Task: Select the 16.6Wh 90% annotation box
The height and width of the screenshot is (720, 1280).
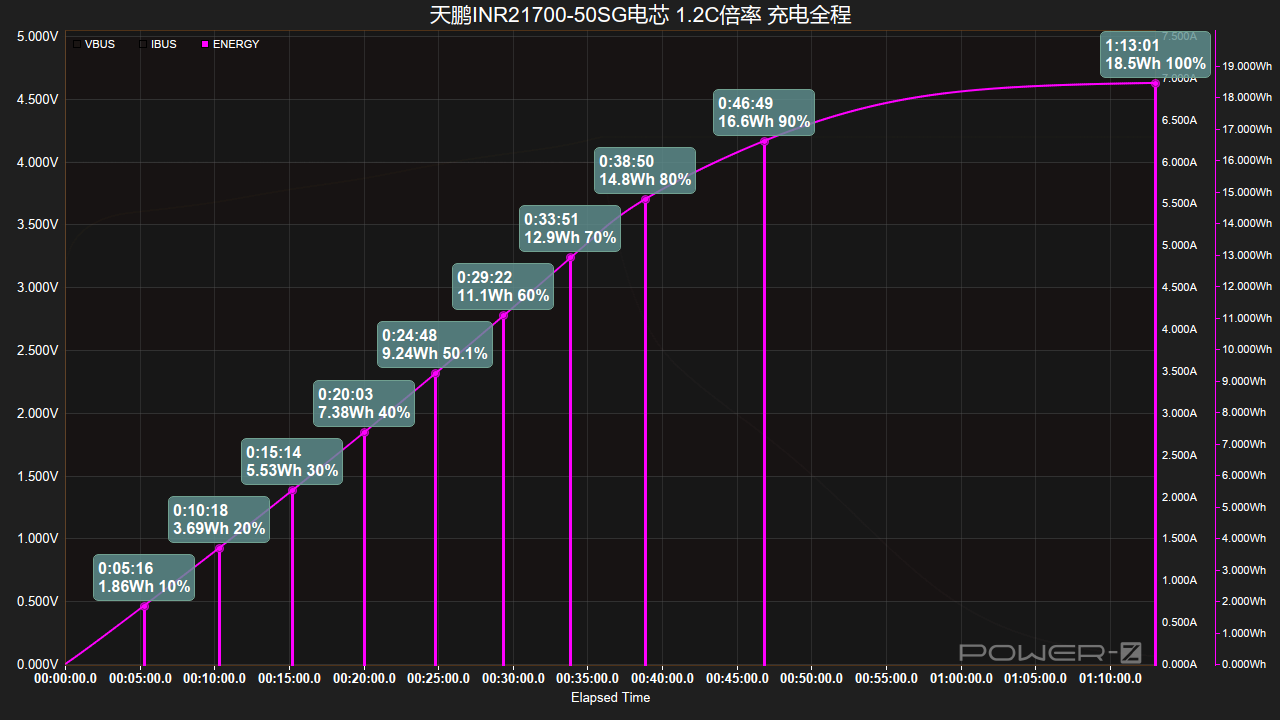Action: coord(764,113)
